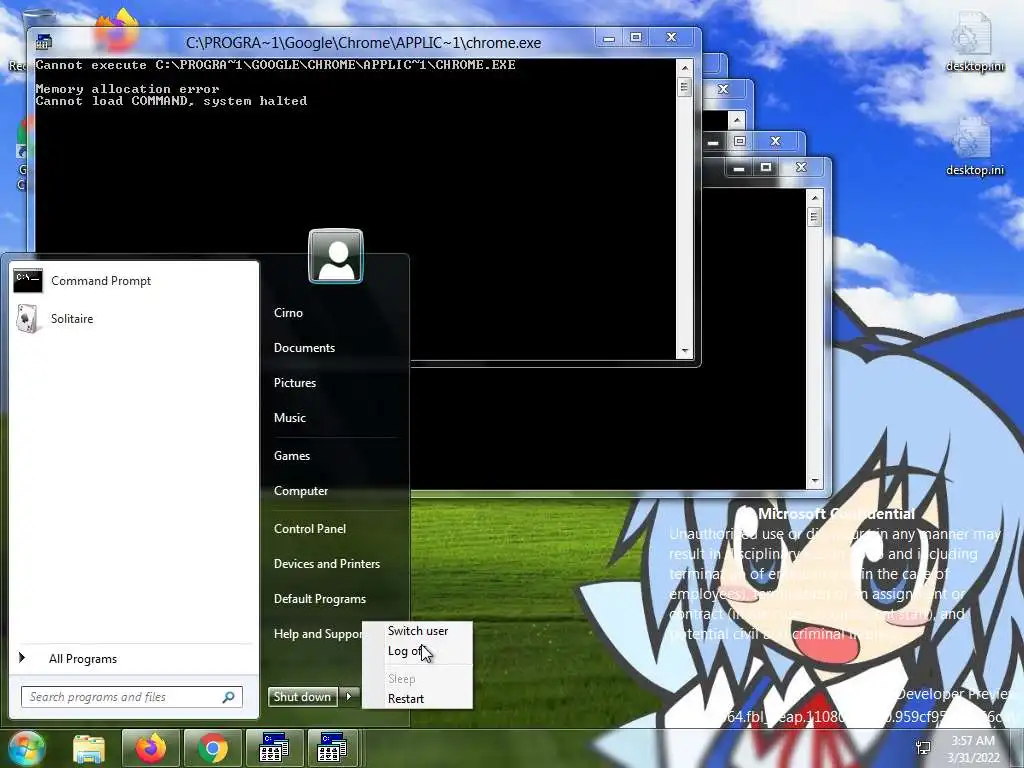This screenshot has width=1024, height=768.
Task: Click chrome.exe window scrollbar down arrow
Action: coord(684,351)
